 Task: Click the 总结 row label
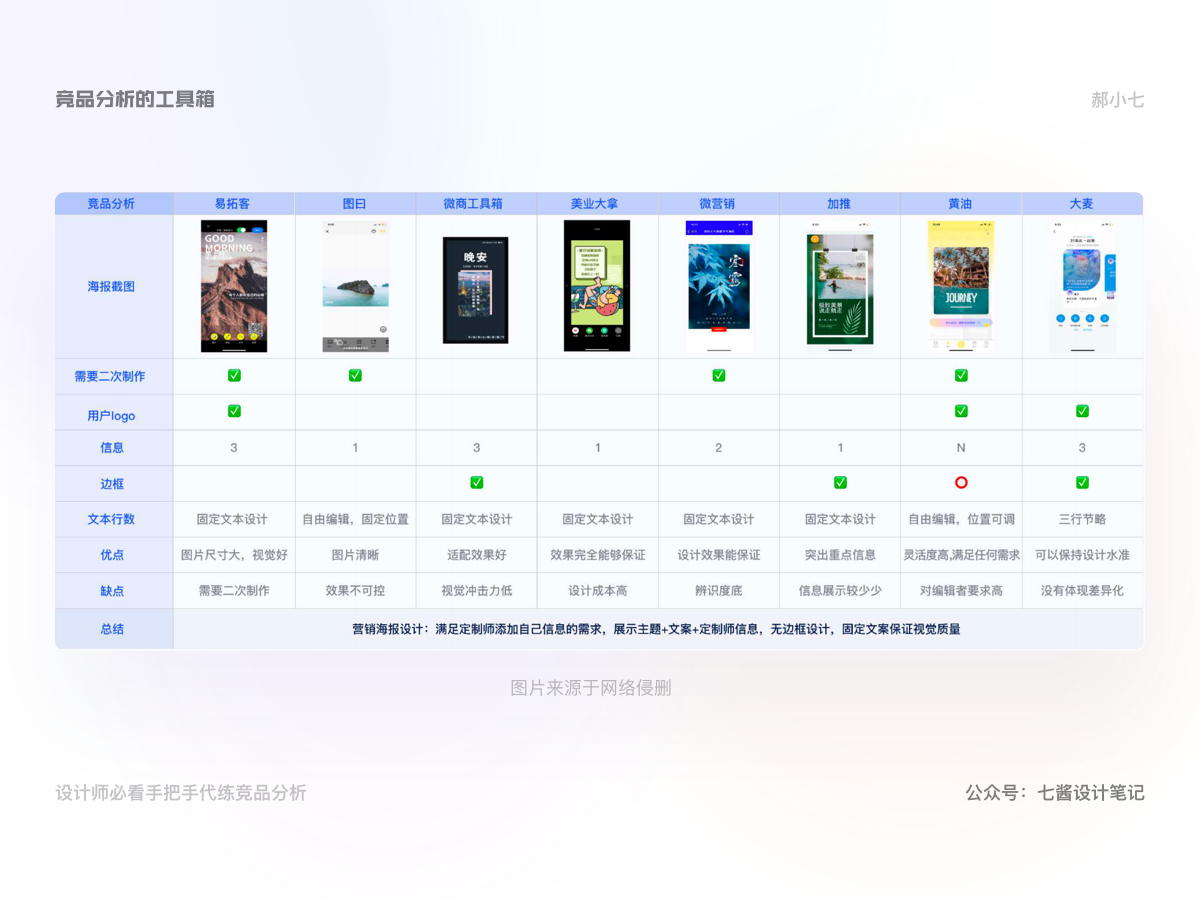pos(113,629)
